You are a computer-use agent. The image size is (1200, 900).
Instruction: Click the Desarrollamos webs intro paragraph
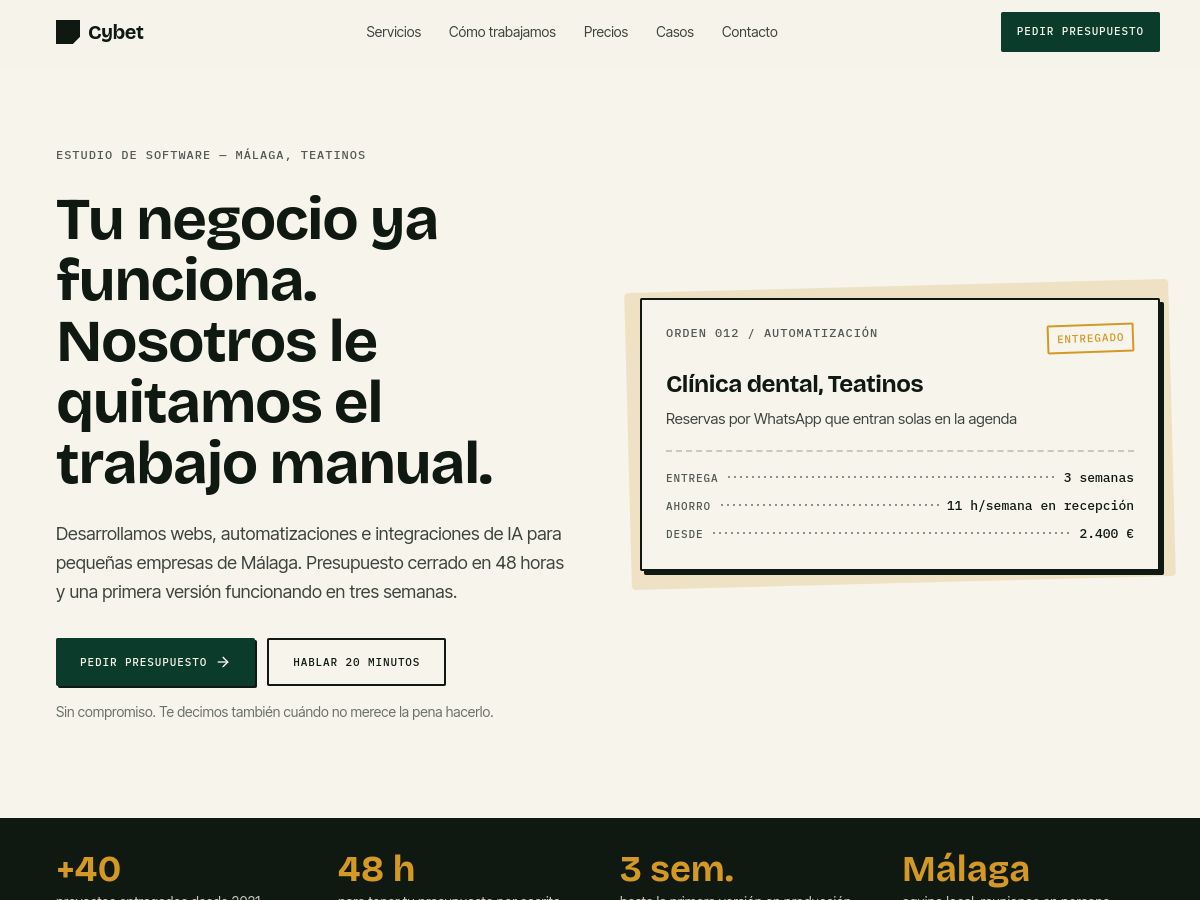[x=310, y=563]
